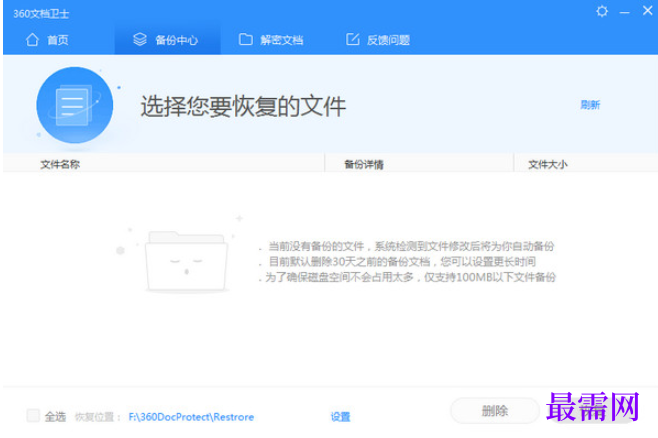Click the 刷新 refresh link
The image size is (658, 438).
[590, 105]
